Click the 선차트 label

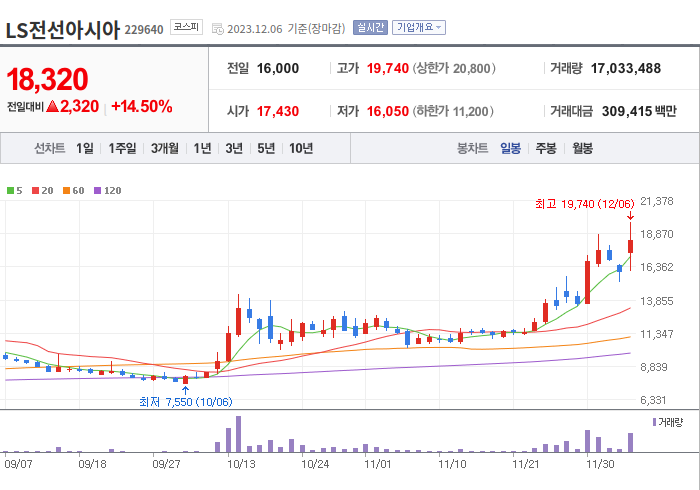[x=50, y=148]
